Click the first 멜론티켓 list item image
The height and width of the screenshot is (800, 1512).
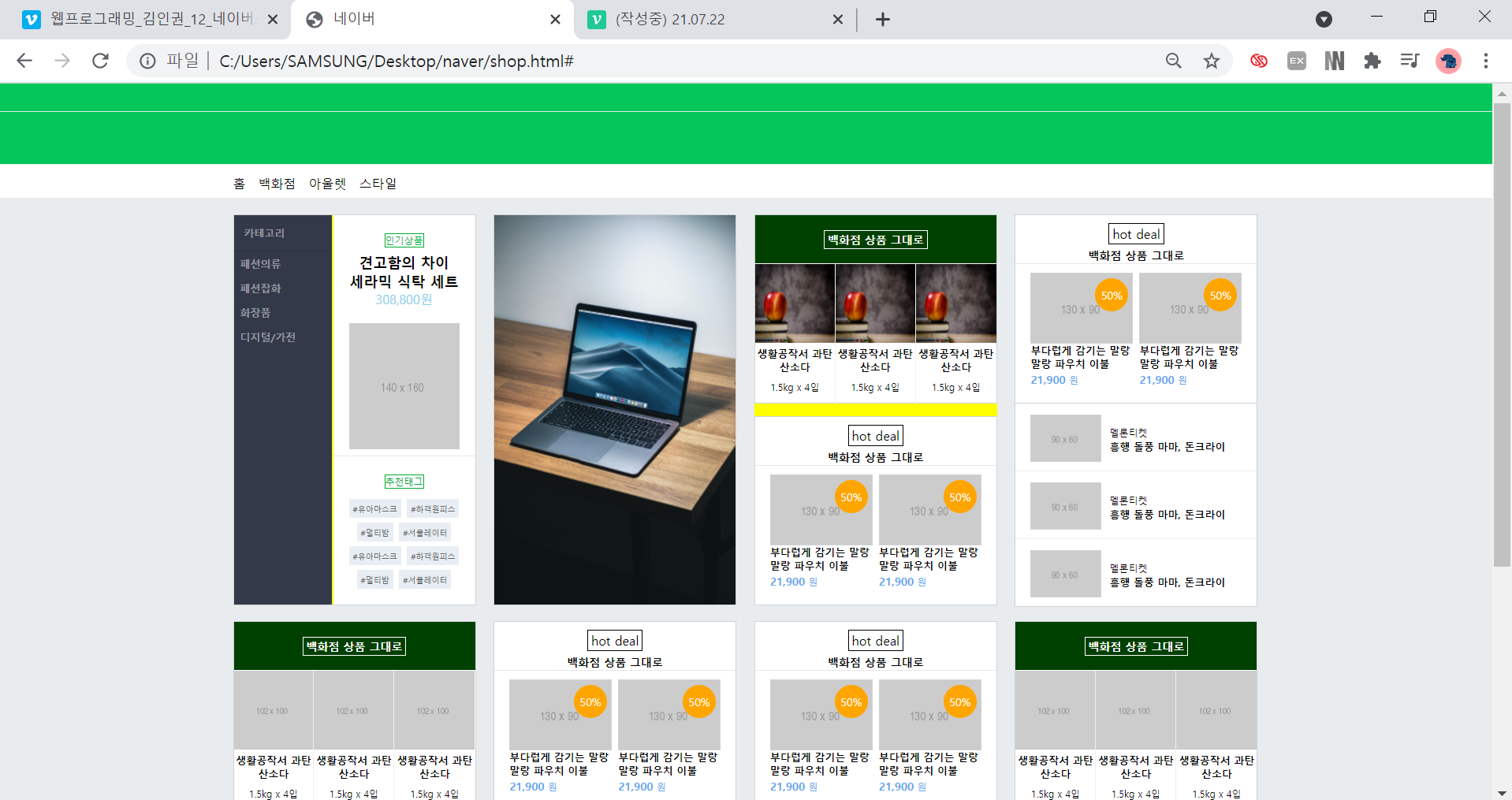(1066, 438)
